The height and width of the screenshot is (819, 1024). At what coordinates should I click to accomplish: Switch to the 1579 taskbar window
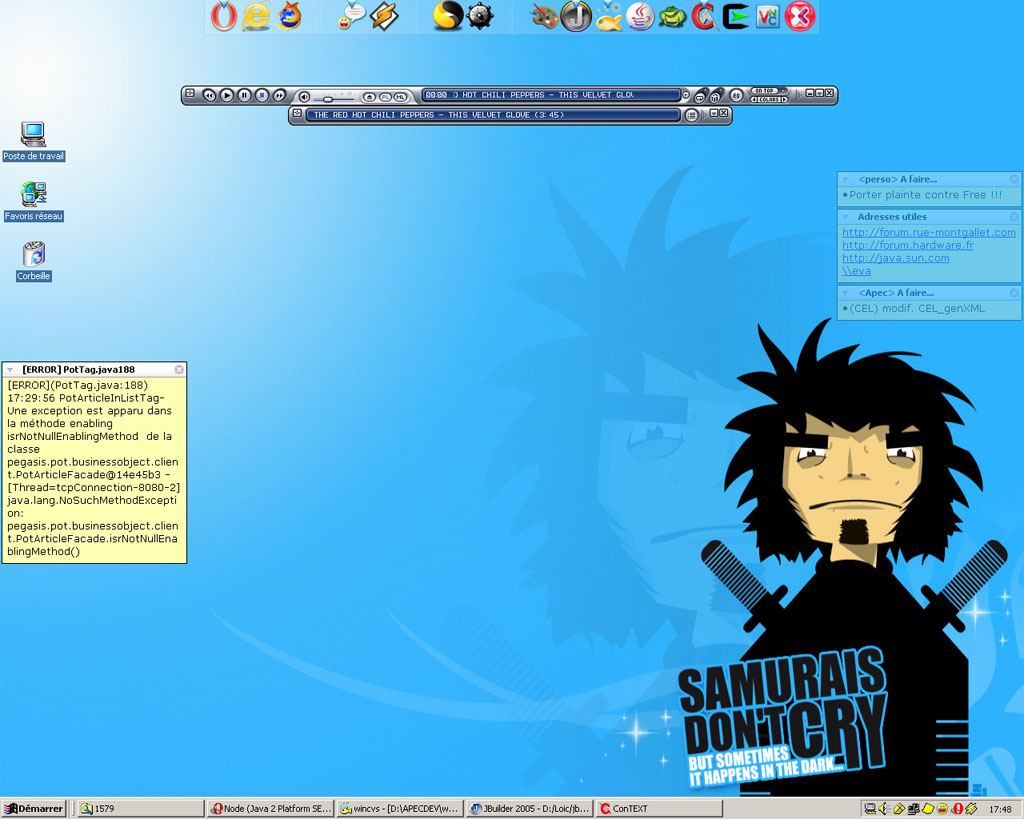[140, 809]
